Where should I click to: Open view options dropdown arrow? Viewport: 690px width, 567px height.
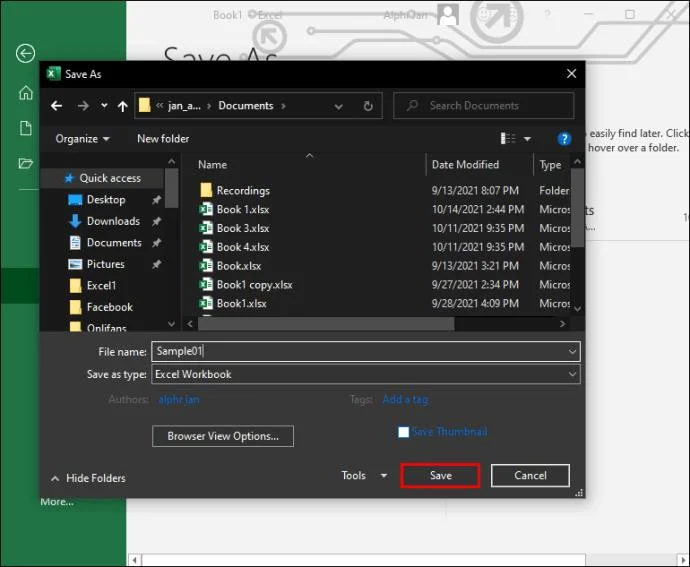527,139
